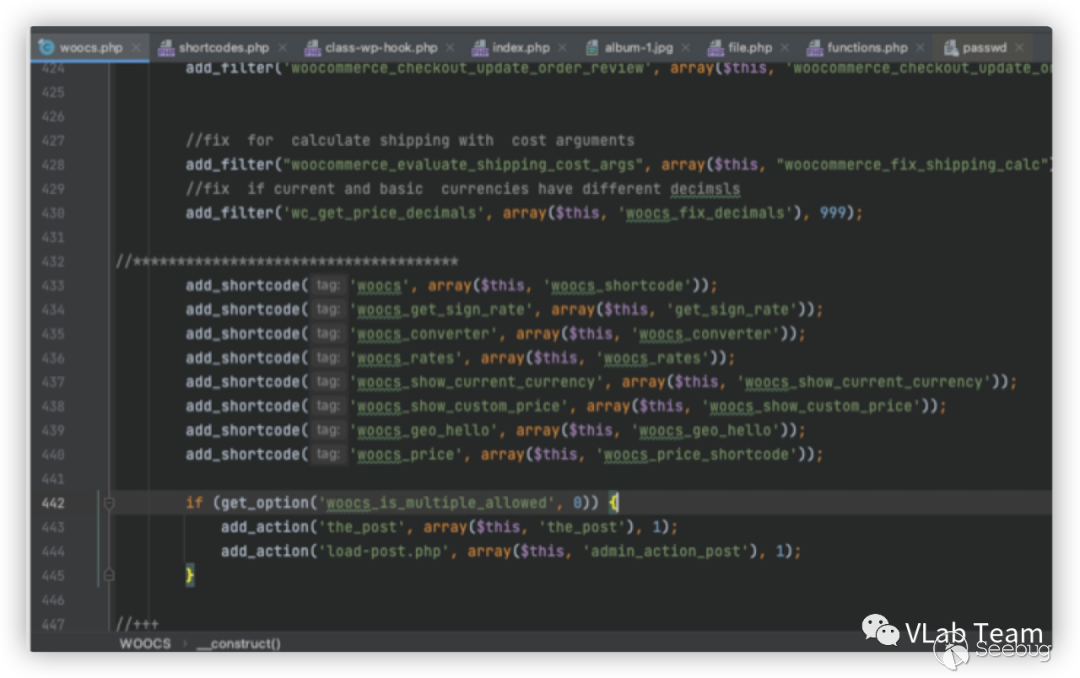Click line number 433 in the gutter

pyautogui.click(x=53, y=285)
